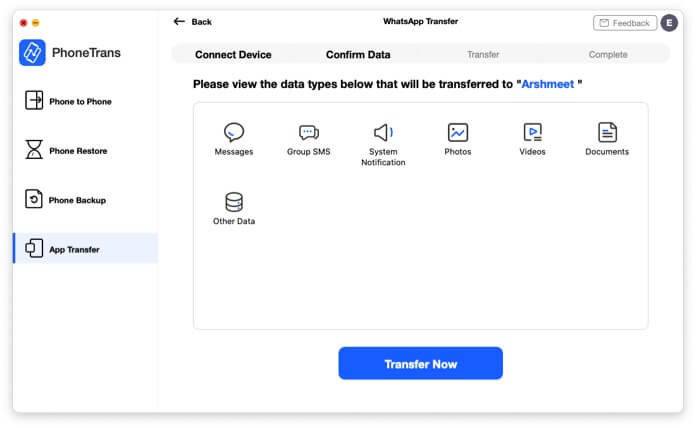Click the Arshmeet device name link
696x428 pixels.
coord(547,84)
